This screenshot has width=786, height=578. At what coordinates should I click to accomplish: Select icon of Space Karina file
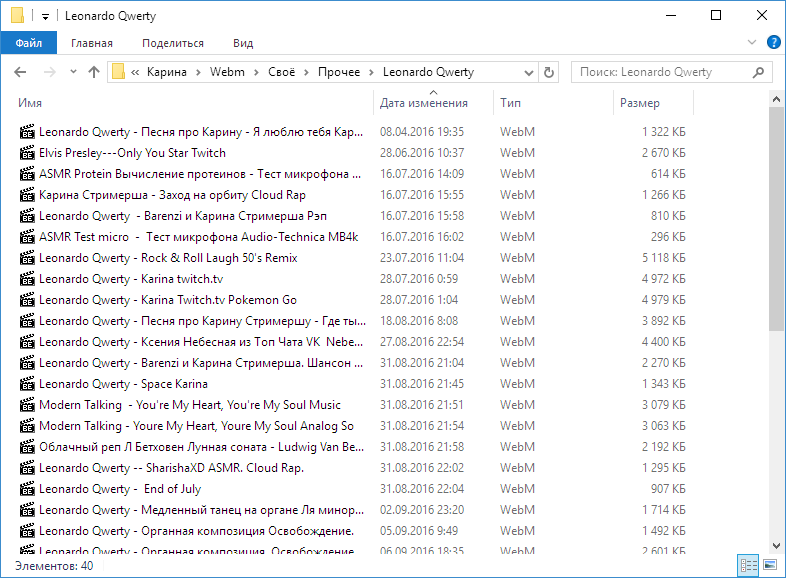pos(27,384)
